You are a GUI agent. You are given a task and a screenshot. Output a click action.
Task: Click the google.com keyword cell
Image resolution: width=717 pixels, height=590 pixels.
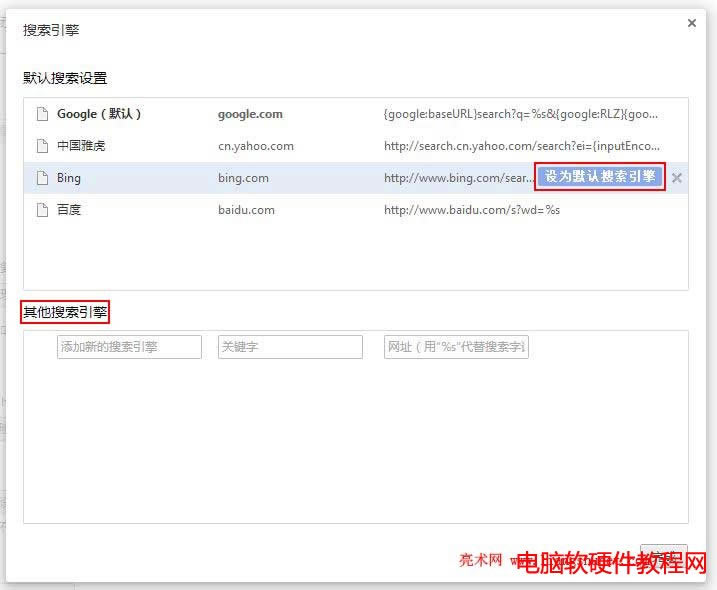point(250,114)
